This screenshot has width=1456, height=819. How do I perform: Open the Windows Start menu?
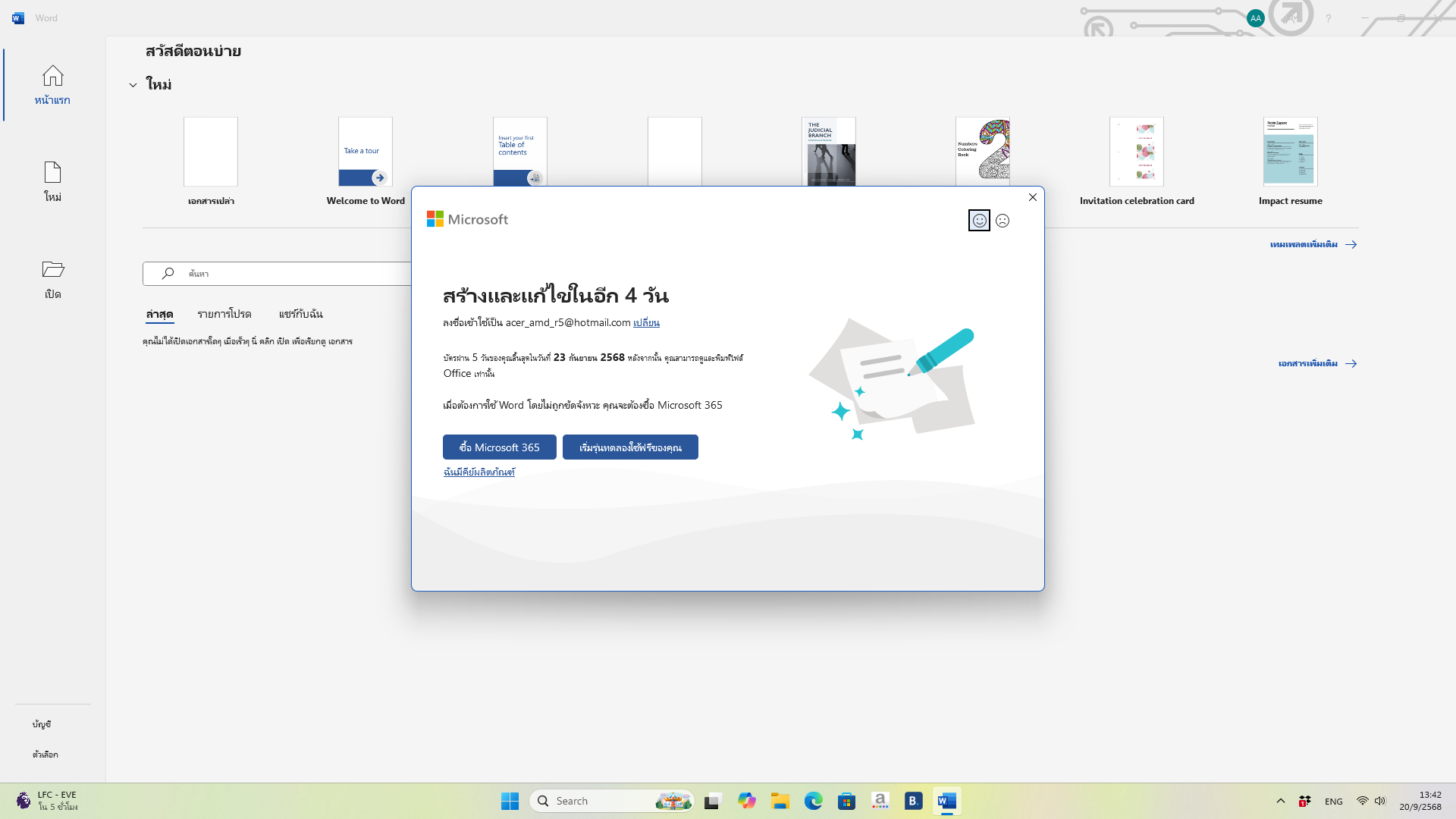(510, 801)
